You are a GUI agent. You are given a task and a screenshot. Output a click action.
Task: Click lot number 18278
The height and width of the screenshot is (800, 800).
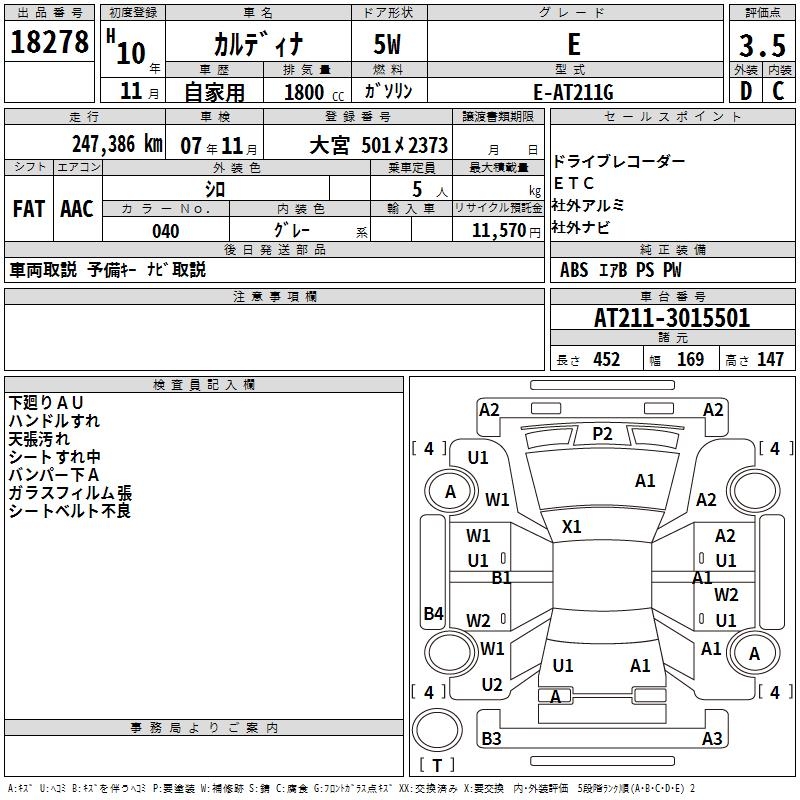(x=49, y=42)
